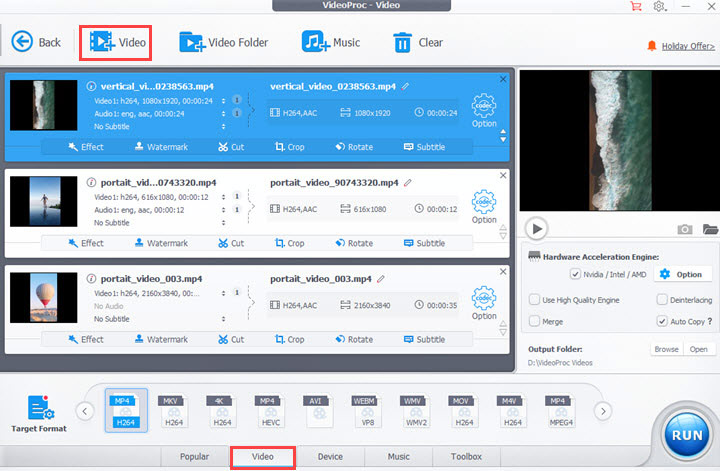The image size is (720, 471).
Task: Expand subtitle selector of vertical_video_0238563.mp4
Action: tap(224, 126)
